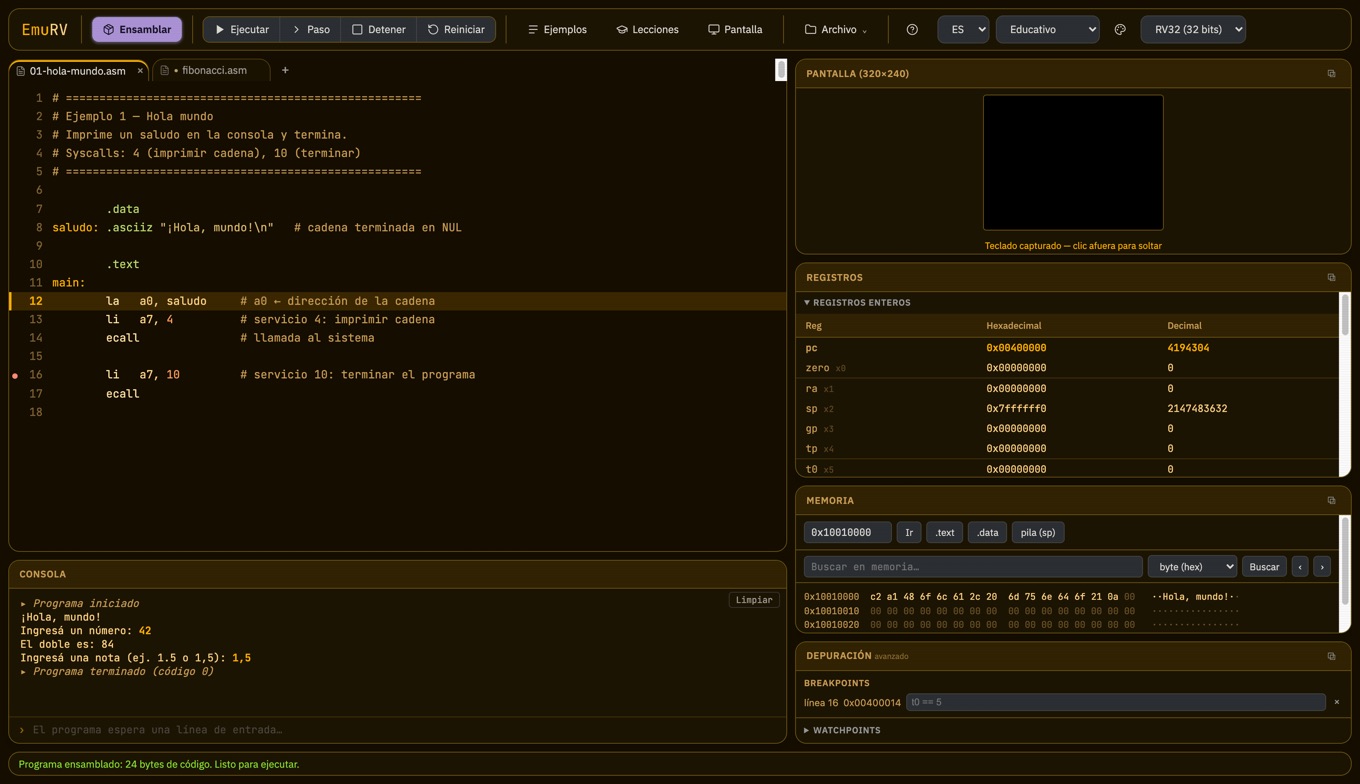
Task: Jump to the .text memory segment
Action: [944, 533]
